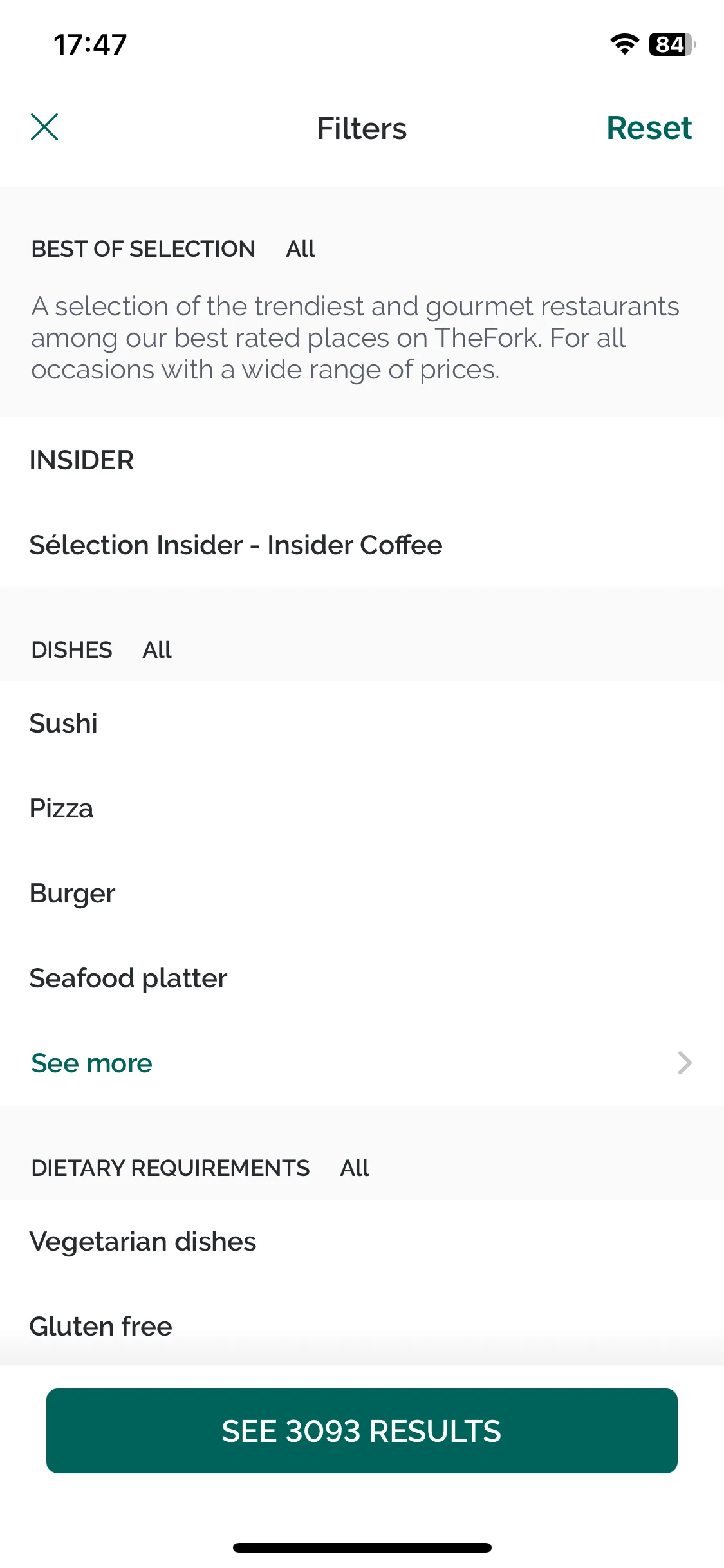Tap SEE 3093 RESULTS button

(x=362, y=1431)
